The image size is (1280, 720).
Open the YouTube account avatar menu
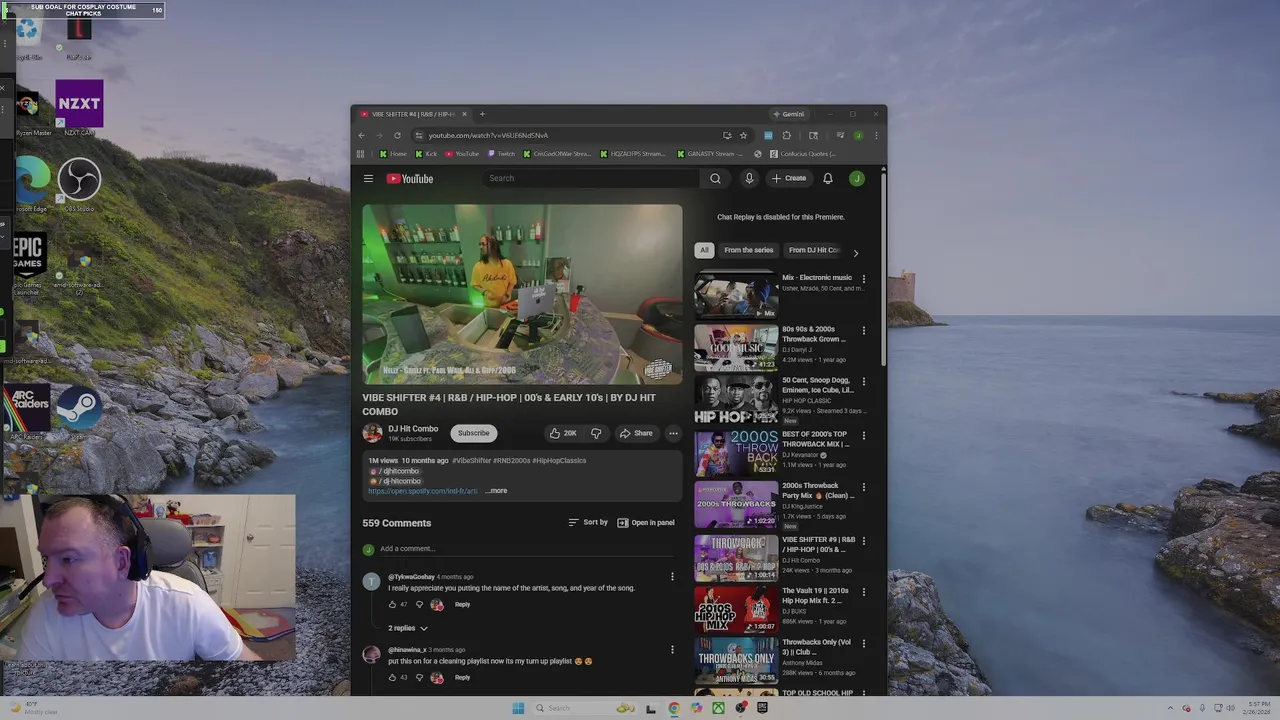point(857,179)
